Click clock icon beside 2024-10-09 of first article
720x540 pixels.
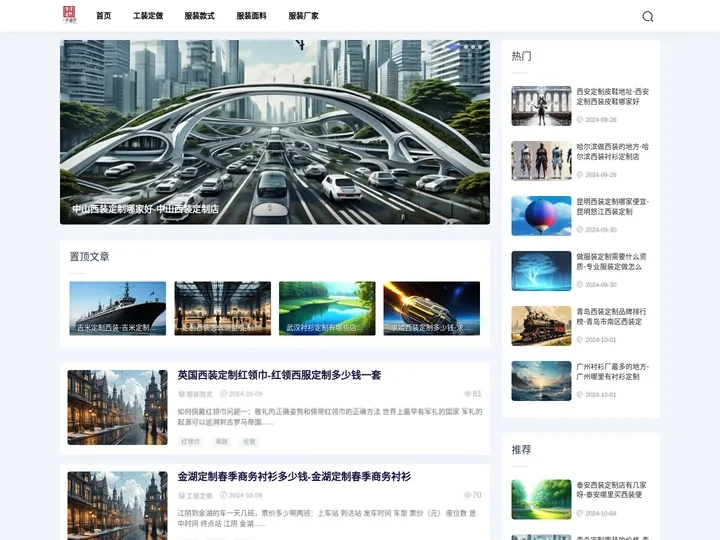[224, 394]
